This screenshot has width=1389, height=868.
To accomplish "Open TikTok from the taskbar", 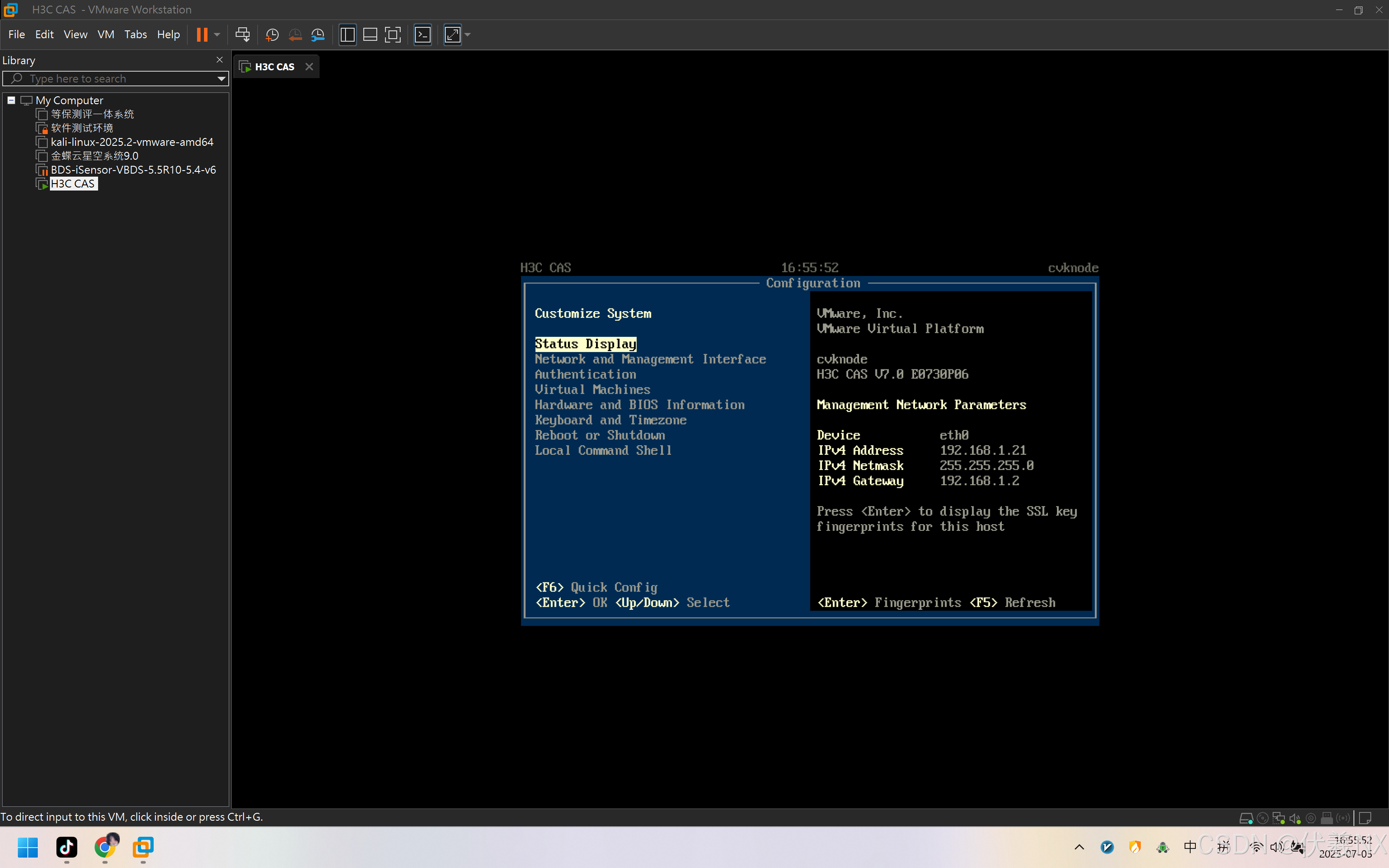I will [66, 847].
